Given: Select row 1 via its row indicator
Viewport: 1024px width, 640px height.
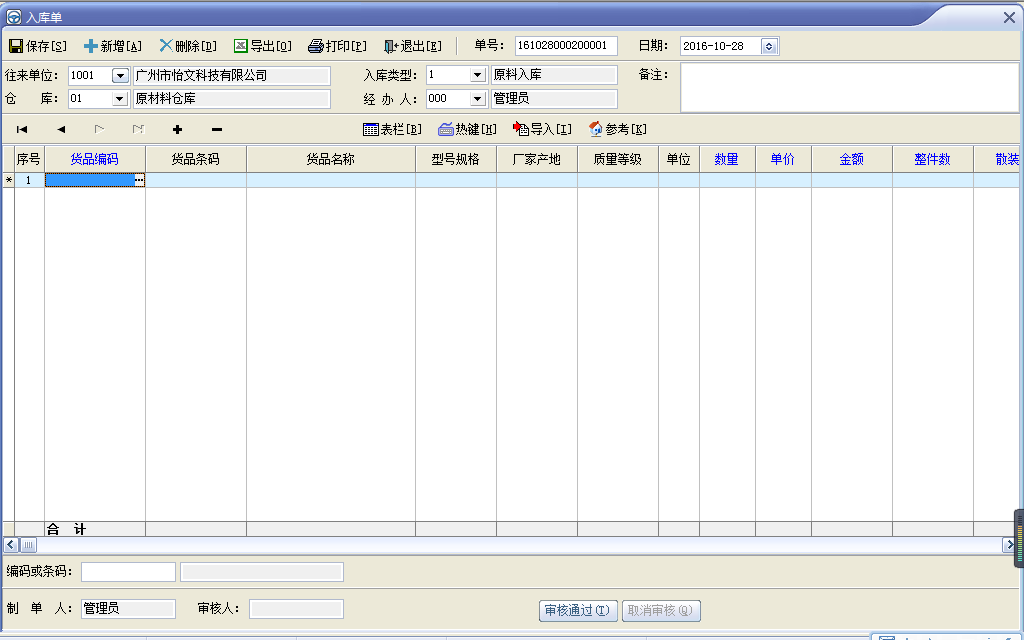Looking at the screenshot, I should 8,180.
